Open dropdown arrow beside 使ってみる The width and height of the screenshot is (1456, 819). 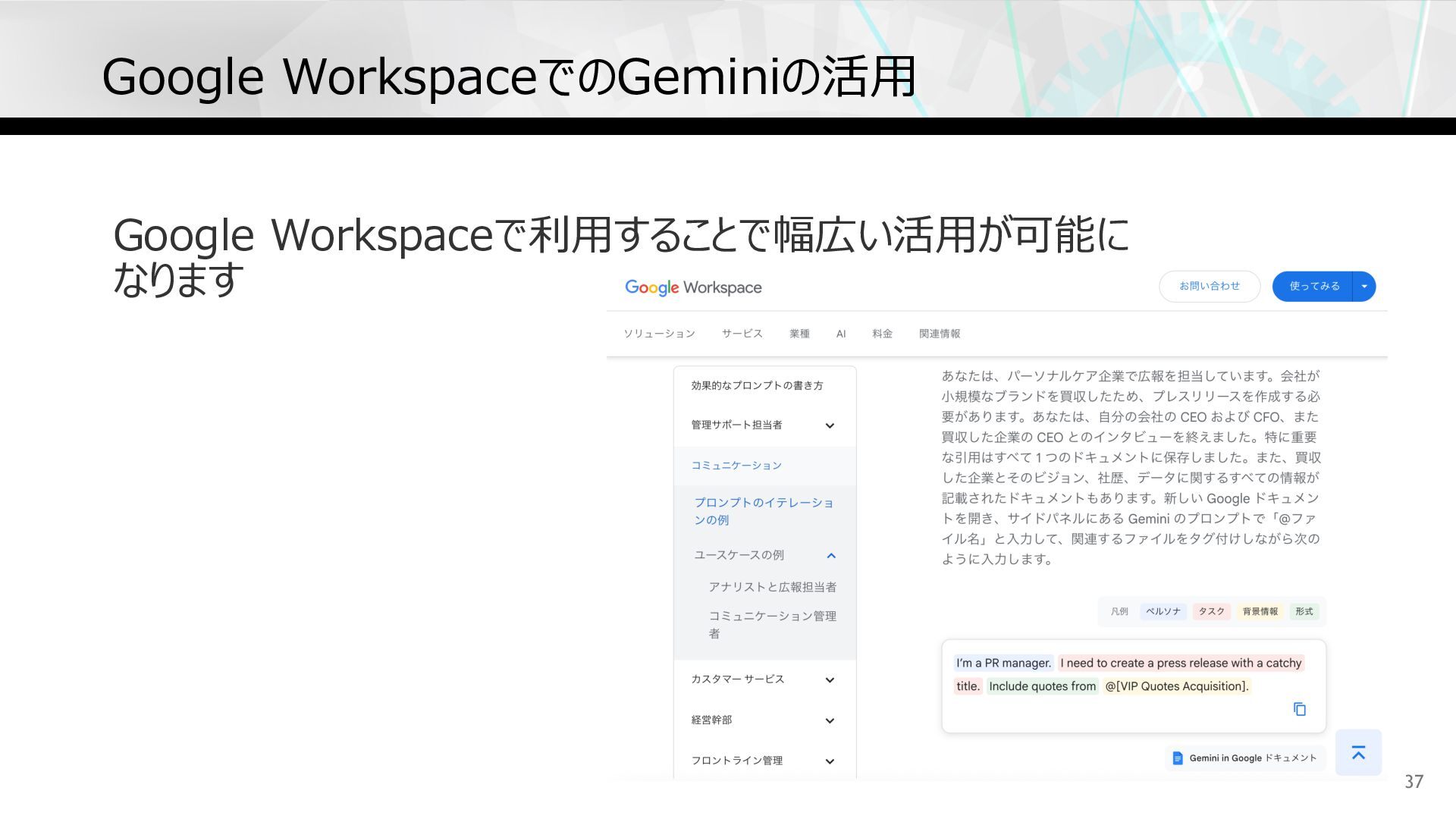(1364, 287)
